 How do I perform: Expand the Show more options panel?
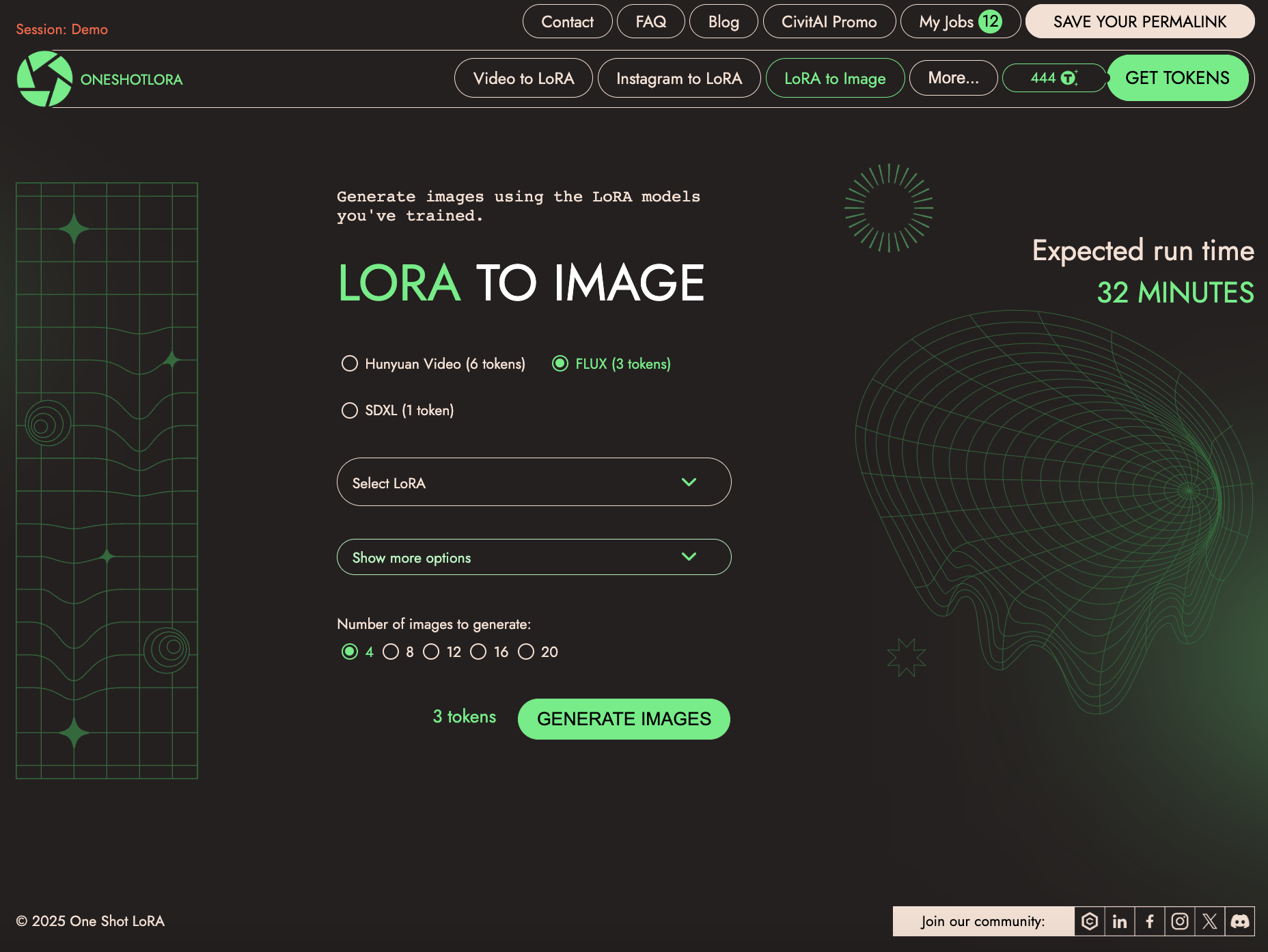(x=534, y=557)
